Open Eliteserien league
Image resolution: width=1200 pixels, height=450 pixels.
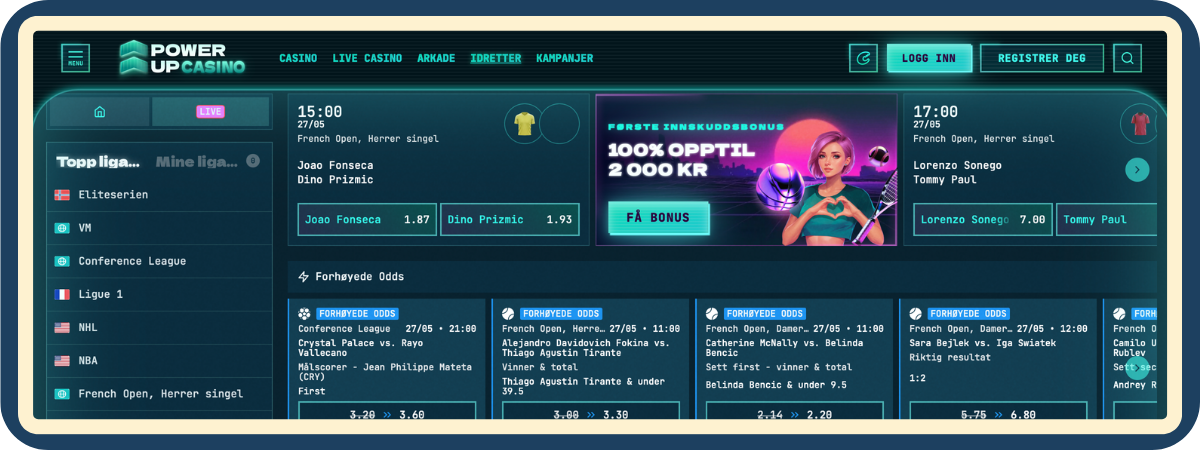159,195
